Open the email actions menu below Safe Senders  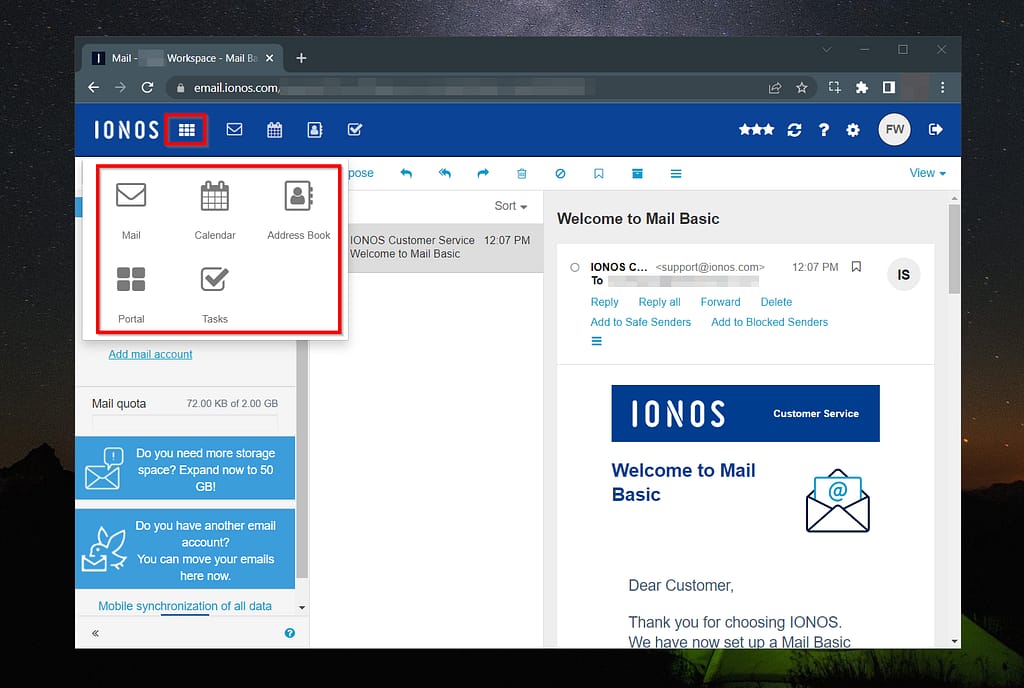(x=596, y=341)
